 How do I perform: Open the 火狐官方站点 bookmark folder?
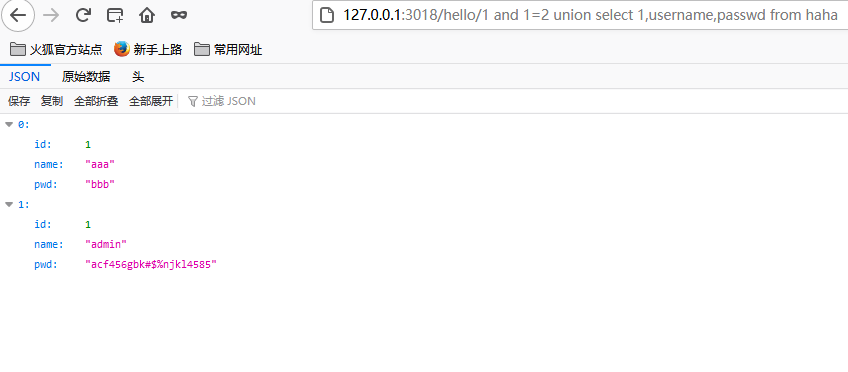coord(56,50)
